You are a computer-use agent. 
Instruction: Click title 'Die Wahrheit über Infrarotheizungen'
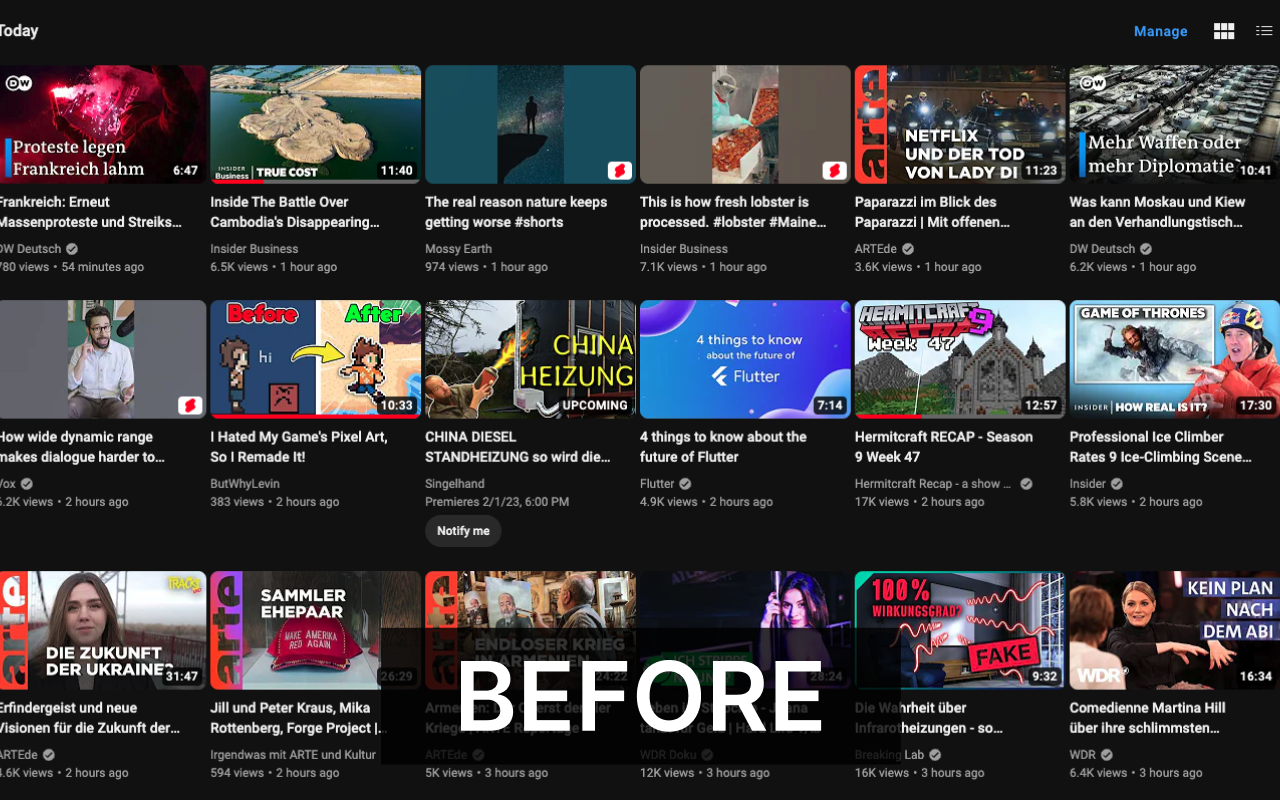(x=929, y=718)
